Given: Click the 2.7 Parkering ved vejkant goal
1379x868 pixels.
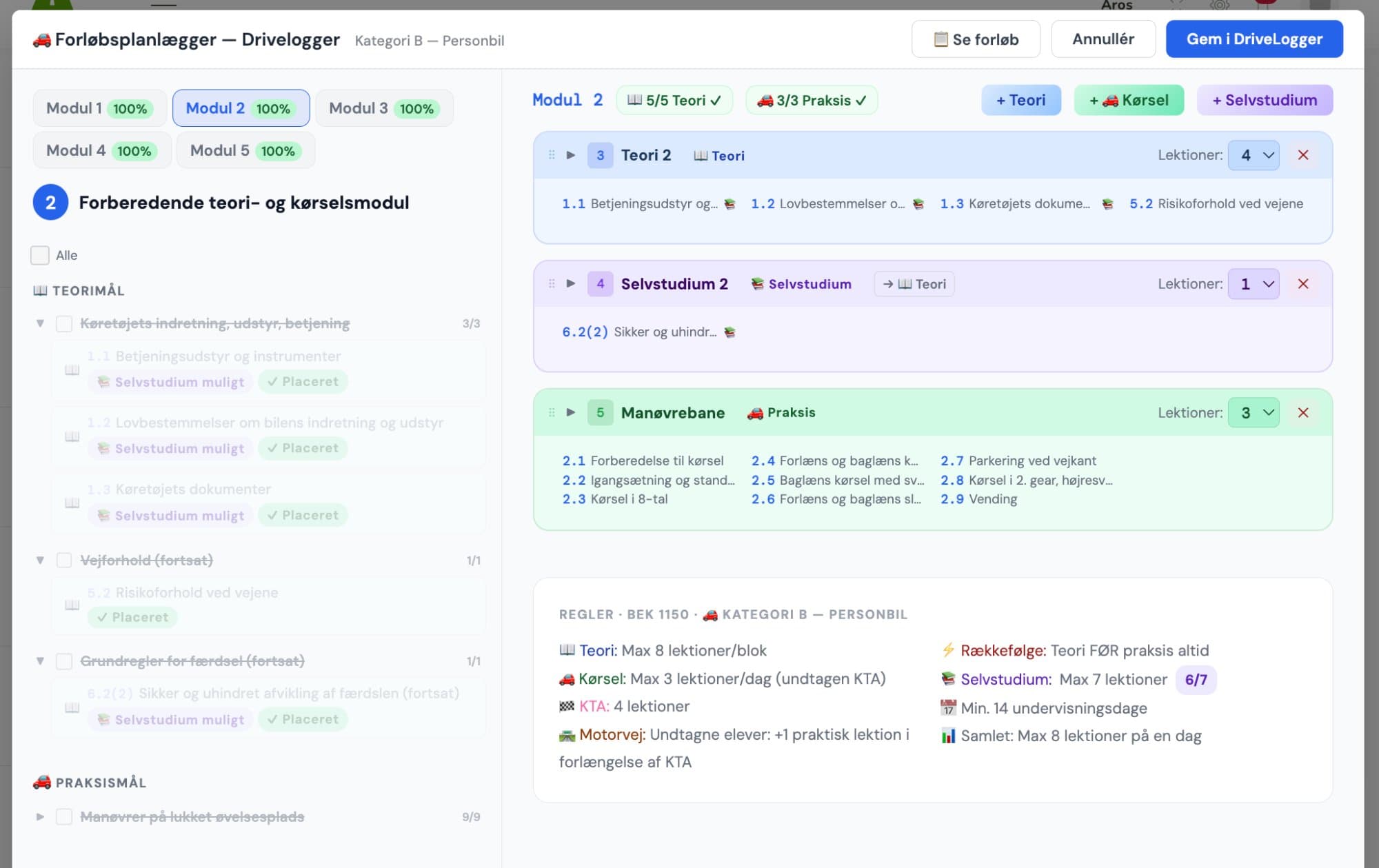Looking at the screenshot, I should click(1018, 461).
